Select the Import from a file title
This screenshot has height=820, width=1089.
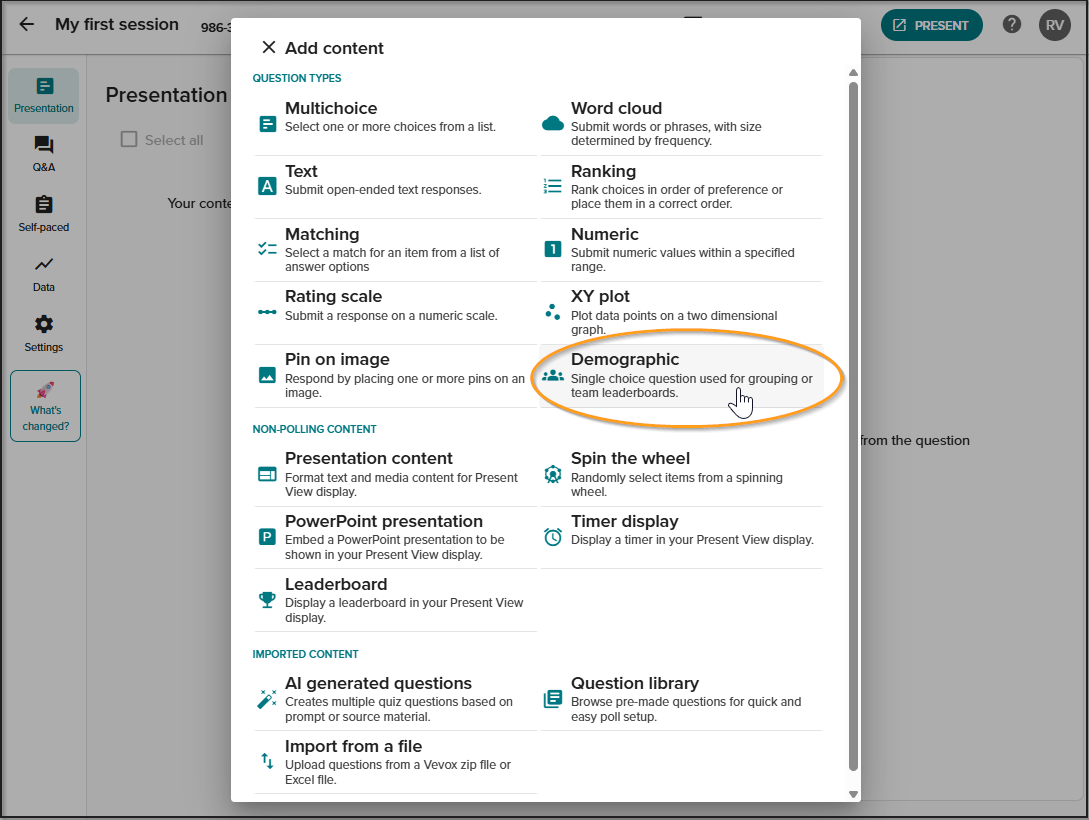354,746
